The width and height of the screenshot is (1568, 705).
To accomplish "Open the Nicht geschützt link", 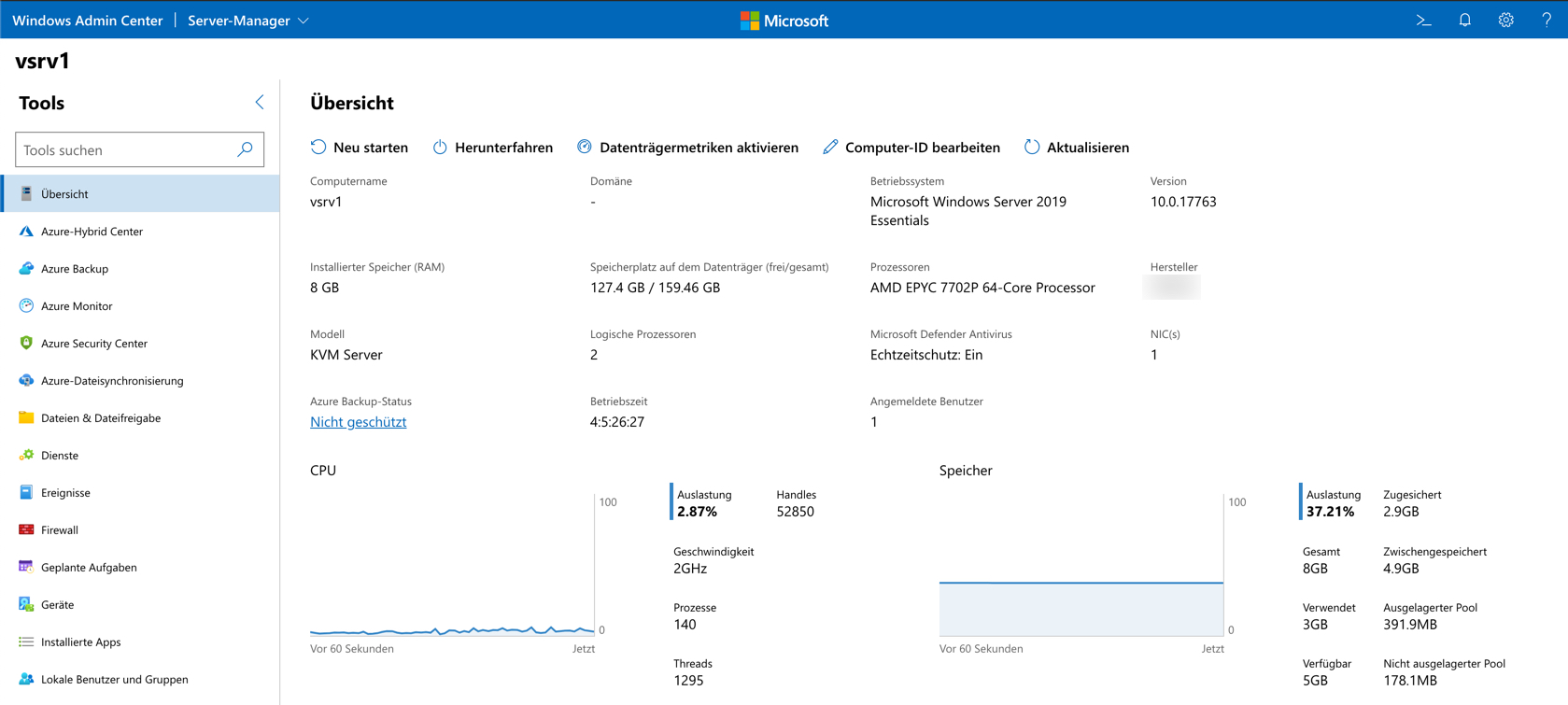I will (x=358, y=422).
